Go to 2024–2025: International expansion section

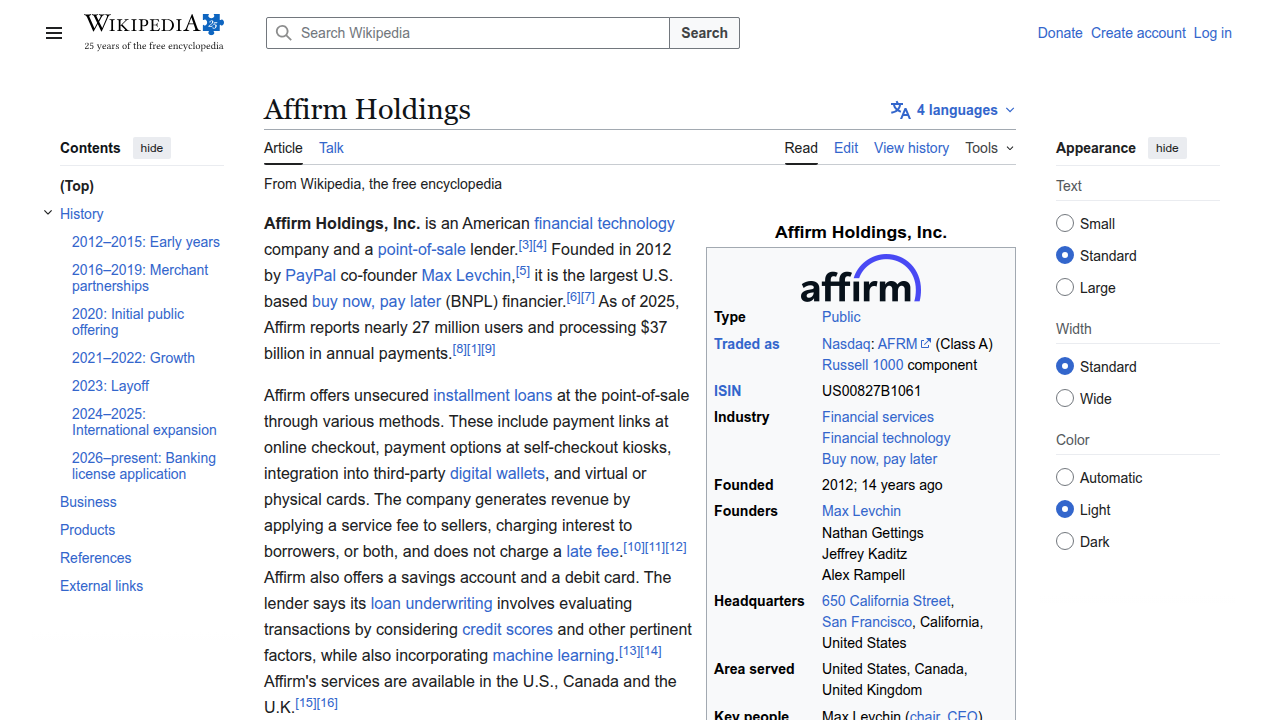point(144,422)
